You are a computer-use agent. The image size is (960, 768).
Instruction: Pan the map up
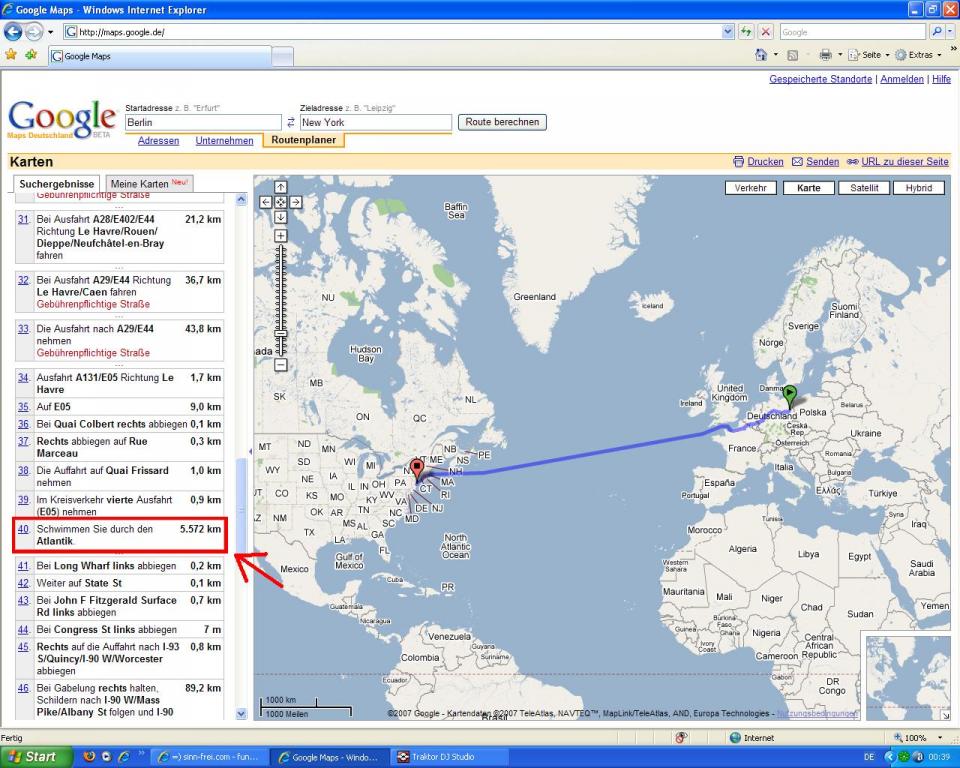click(280, 187)
